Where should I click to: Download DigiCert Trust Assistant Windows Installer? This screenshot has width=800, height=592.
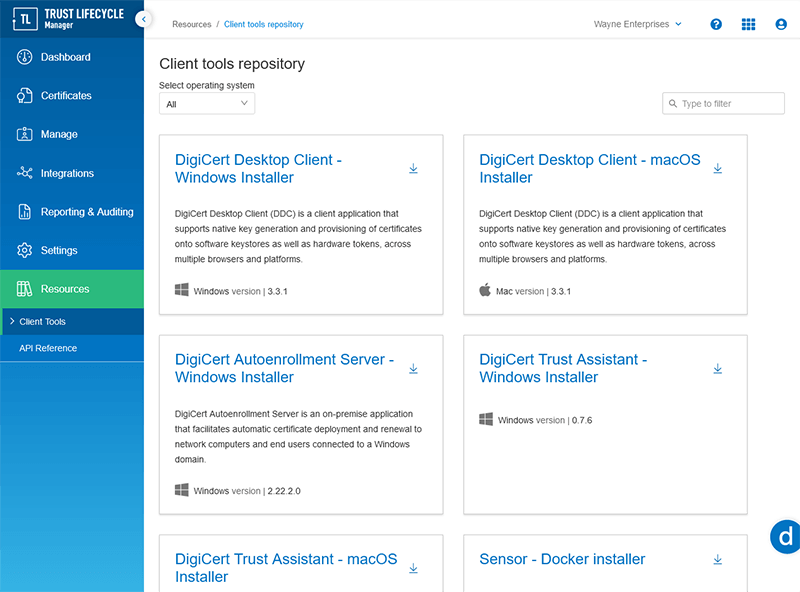click(x=718, y=368)
